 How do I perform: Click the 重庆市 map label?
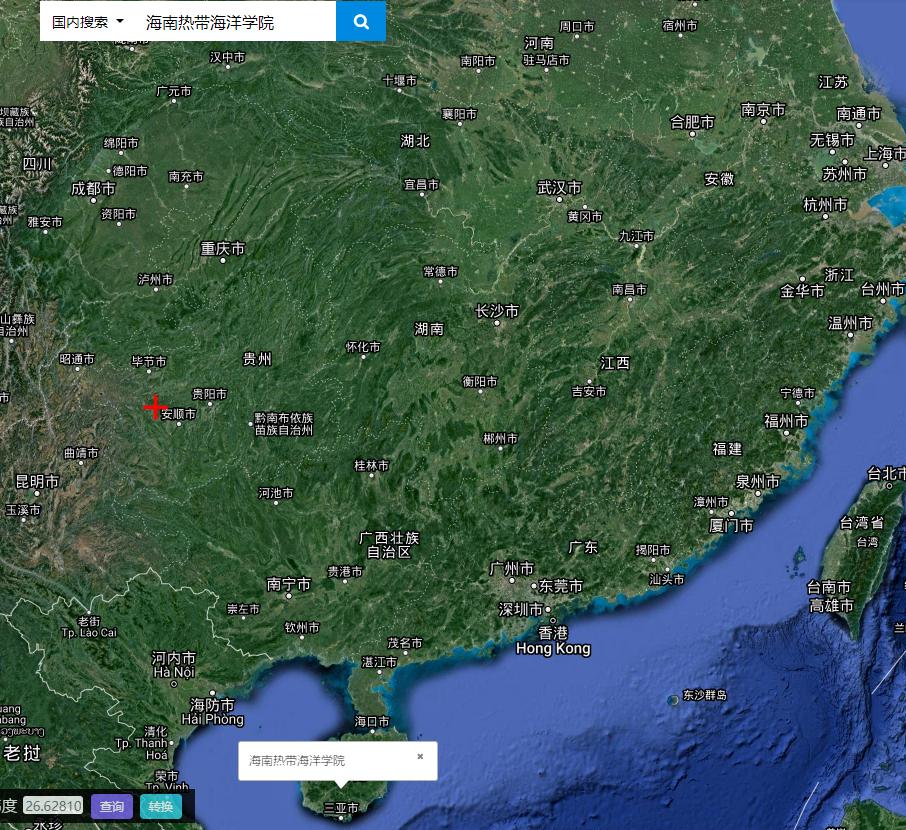coord(222,249)
